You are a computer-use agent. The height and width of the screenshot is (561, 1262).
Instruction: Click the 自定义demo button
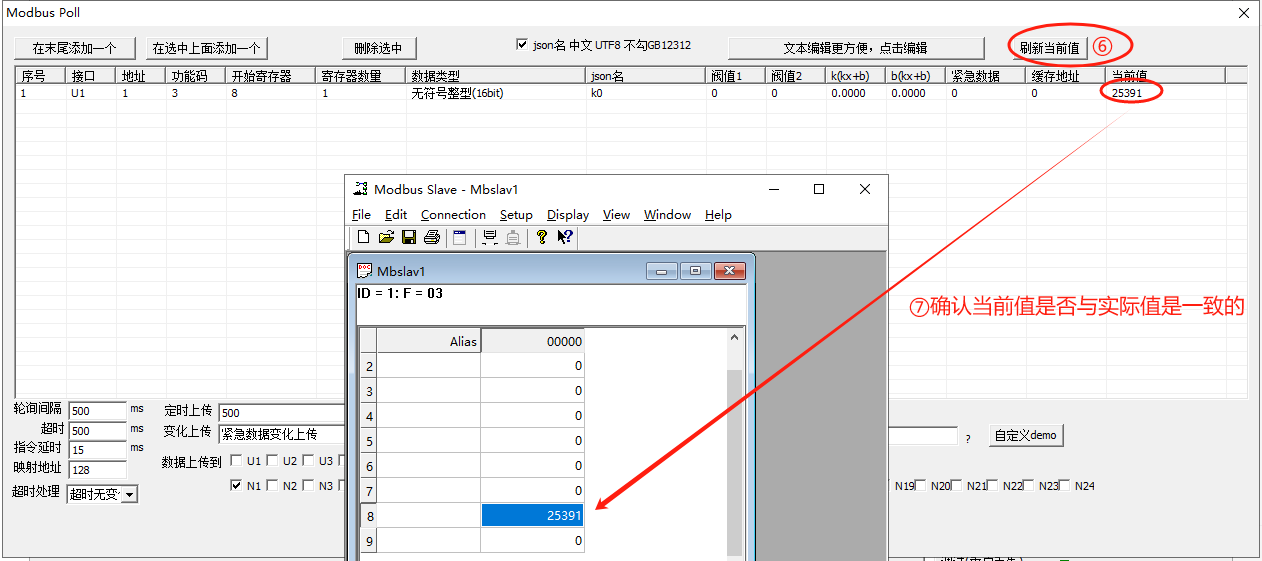(x=1027, y=435)
